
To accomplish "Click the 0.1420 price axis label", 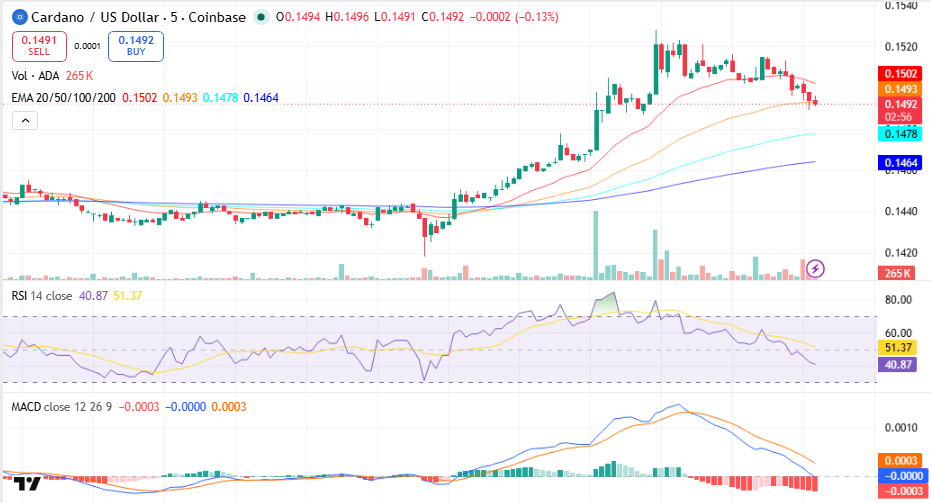I will click(x=901, y=252).
